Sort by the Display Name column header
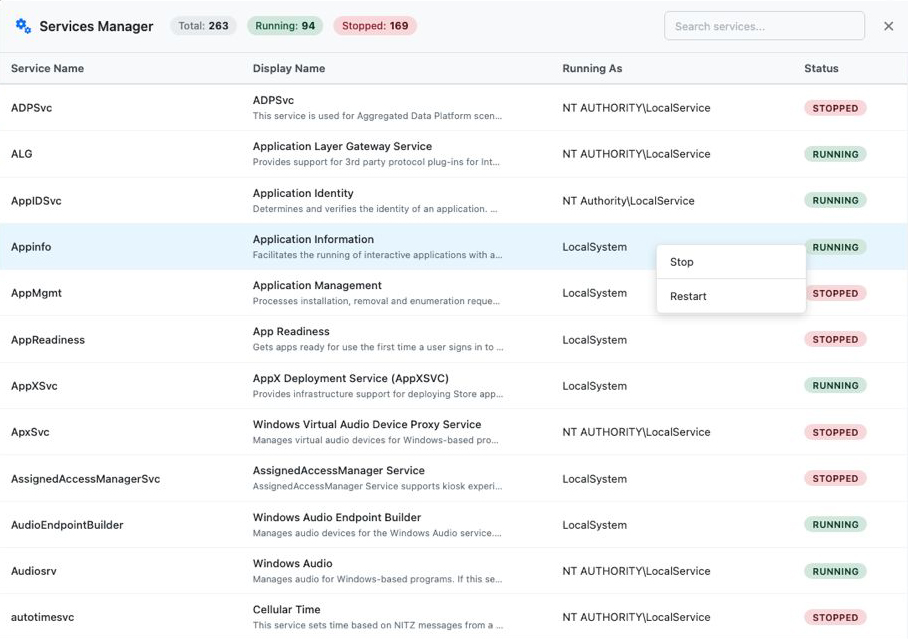This screenshot has width=908, height=639. pos(289,68)
